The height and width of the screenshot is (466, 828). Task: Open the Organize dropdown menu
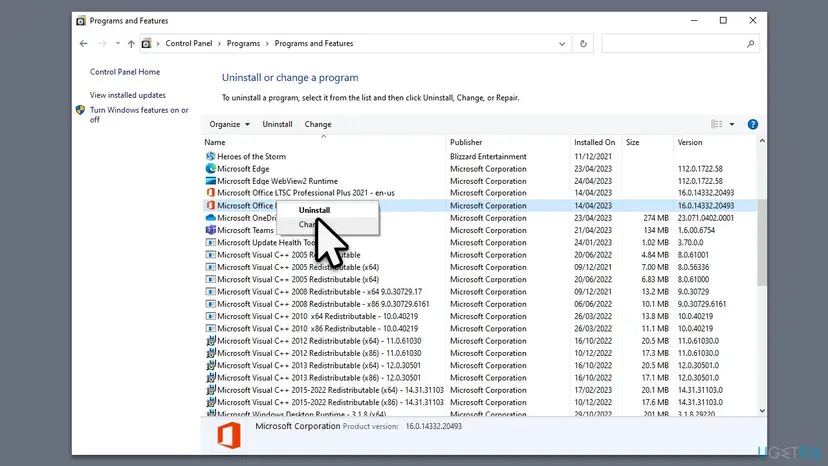(x=229, y=124)
